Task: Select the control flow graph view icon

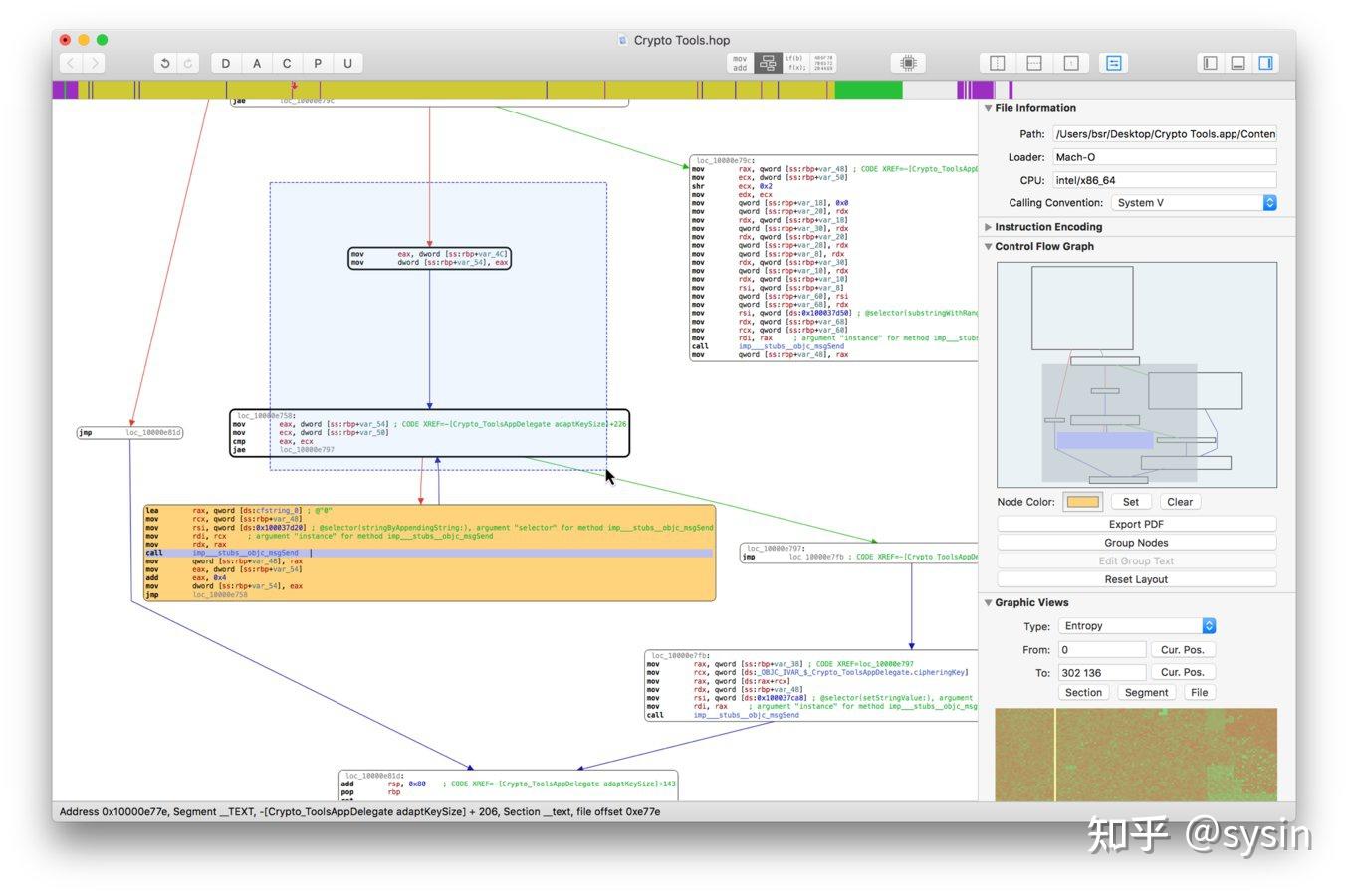Action: click(768, 62)
